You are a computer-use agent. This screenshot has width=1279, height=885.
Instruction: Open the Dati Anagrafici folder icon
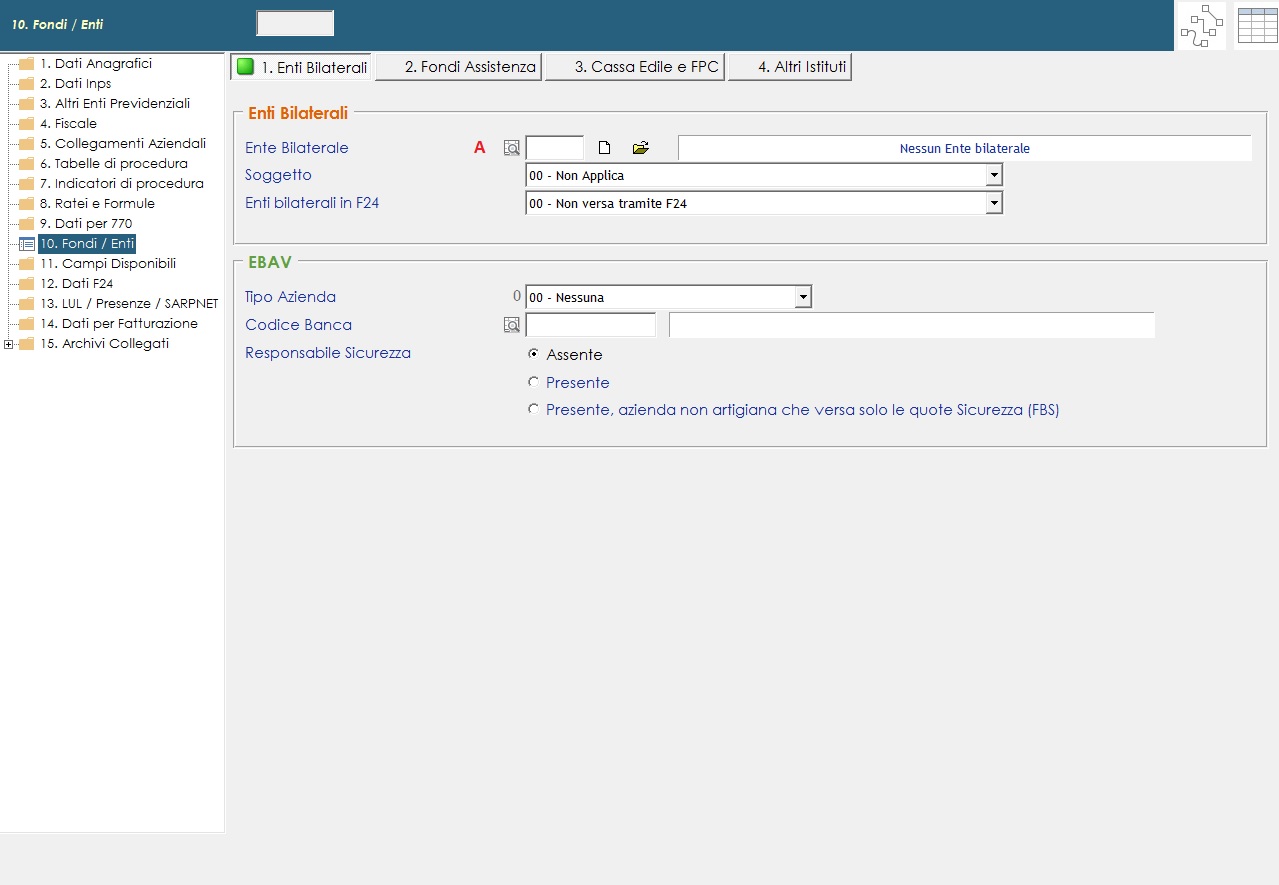pos(26,64)
